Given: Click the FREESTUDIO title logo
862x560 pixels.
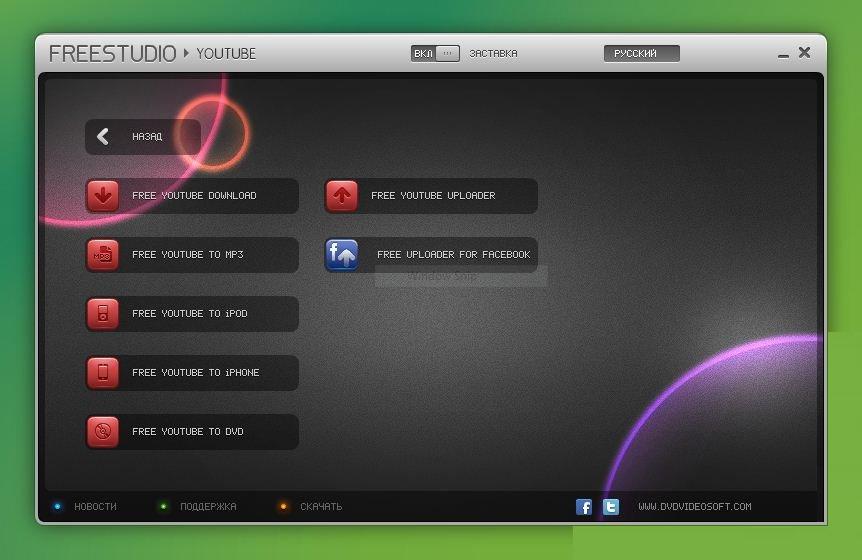Looking at the screenshot, I should 113,54.
